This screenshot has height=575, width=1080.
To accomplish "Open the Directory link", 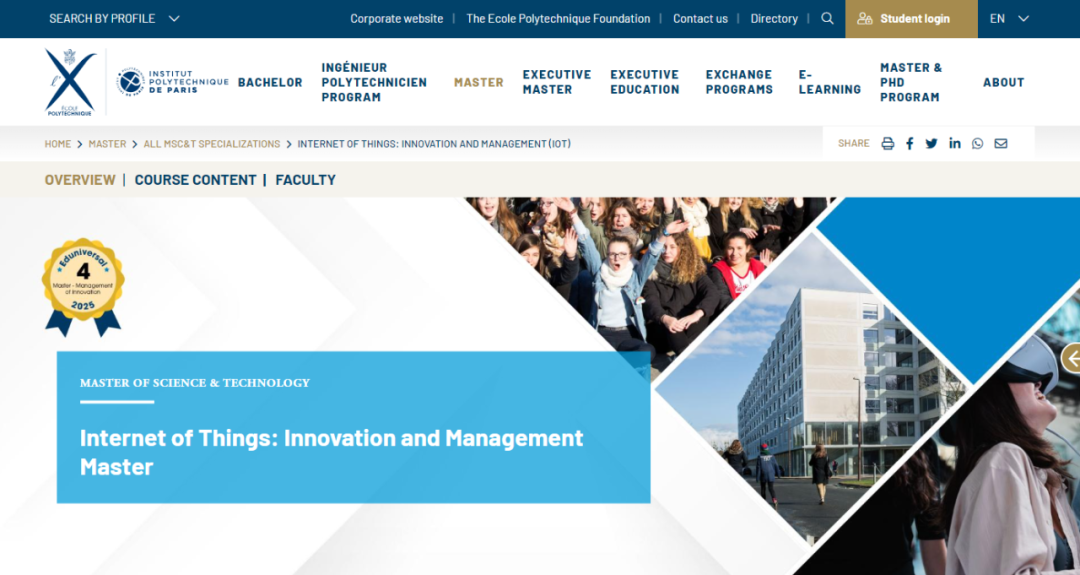I will coord(773,19).
